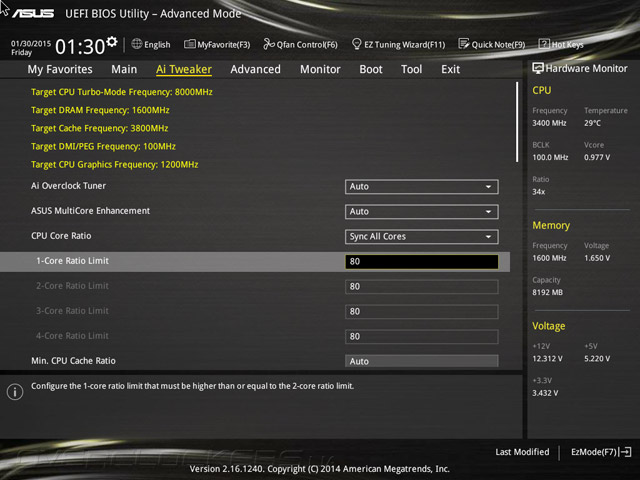Select the Exit tab
The width and height of the screenshot is (640, 480).
tap(450, 69)
